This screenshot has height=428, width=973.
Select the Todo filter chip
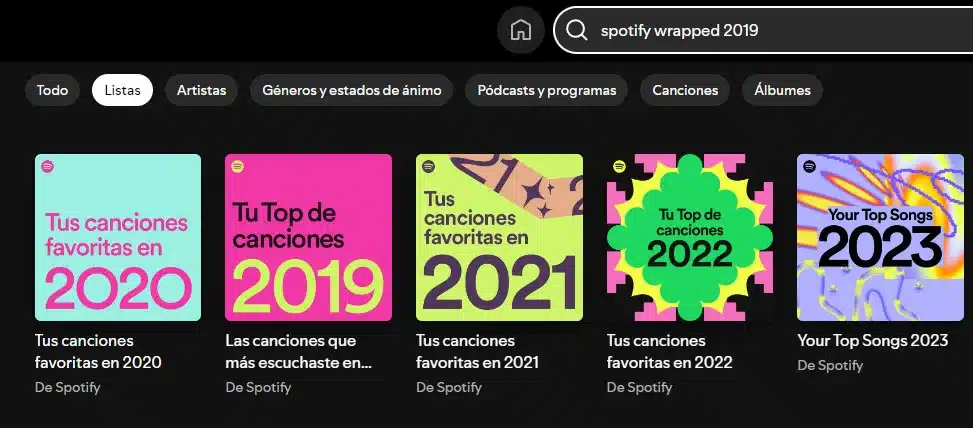tap(52, 90)
